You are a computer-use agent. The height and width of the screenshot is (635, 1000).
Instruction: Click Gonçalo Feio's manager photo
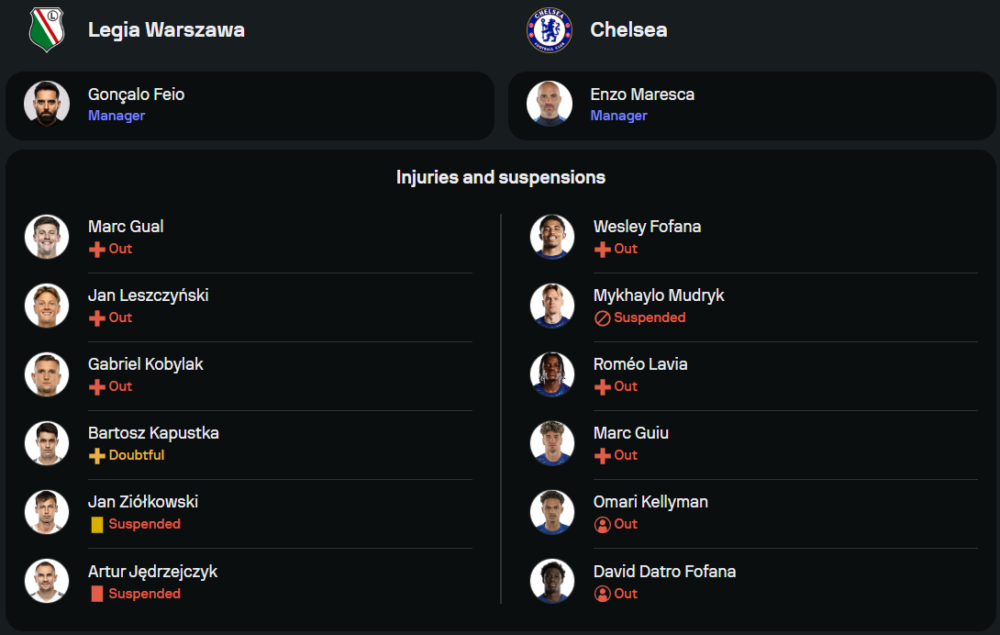(47, 104)
